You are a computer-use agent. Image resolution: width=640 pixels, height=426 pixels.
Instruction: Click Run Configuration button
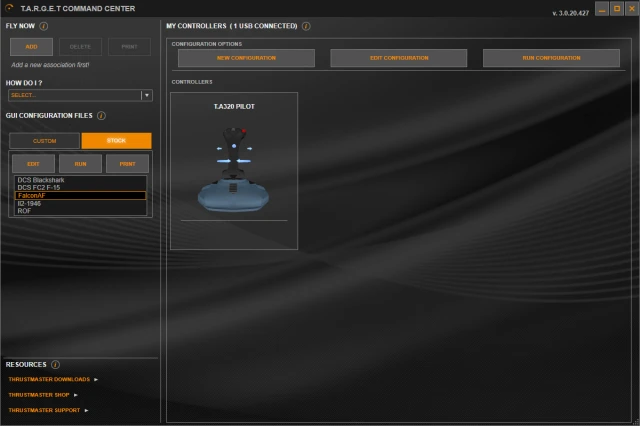(551, 58)
